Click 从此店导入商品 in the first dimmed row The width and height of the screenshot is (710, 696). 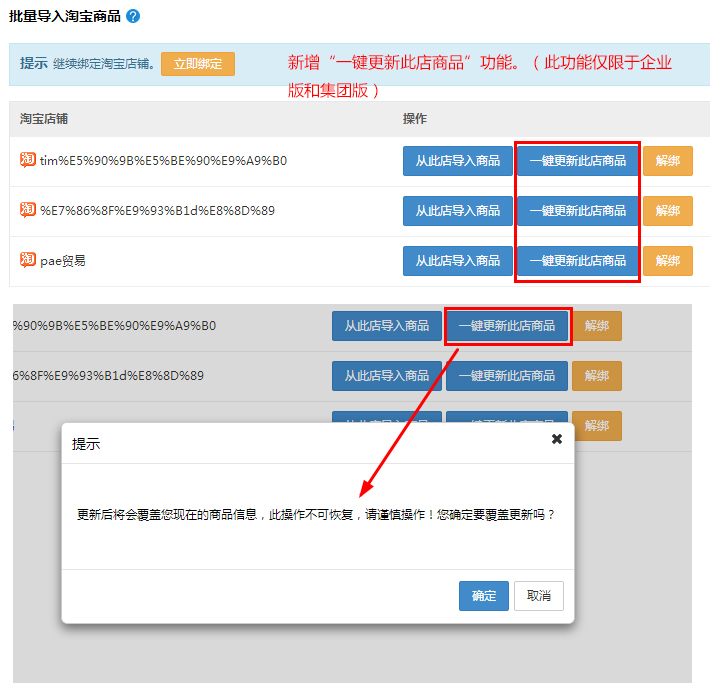point(386,326)
